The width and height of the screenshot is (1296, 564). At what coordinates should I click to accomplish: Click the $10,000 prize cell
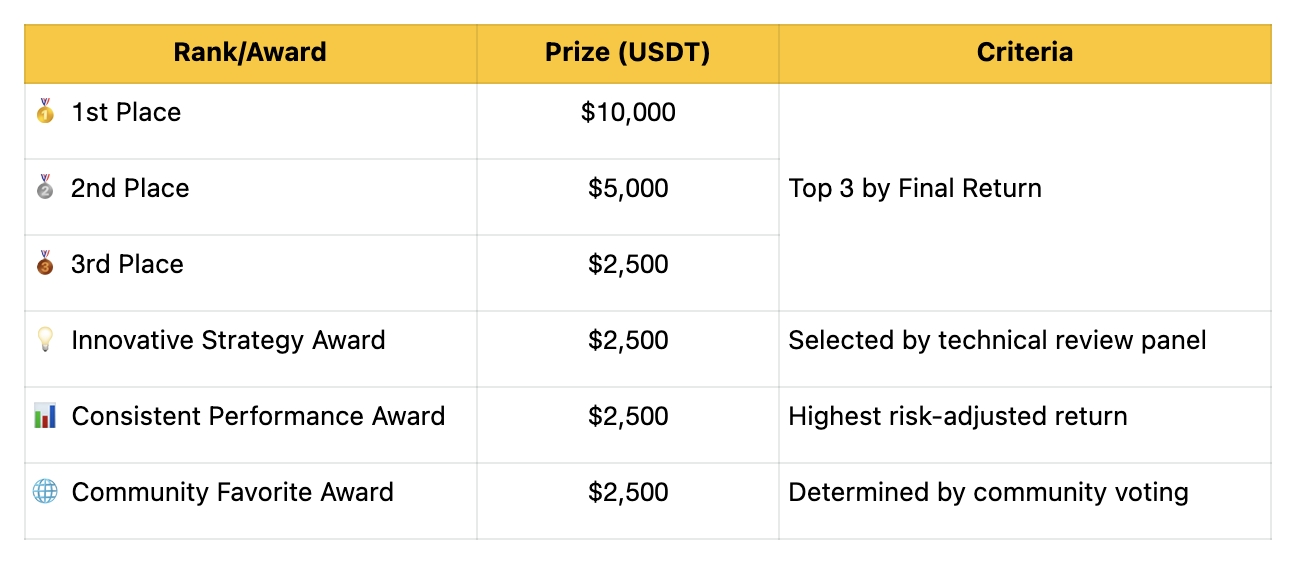(x=628, y=112)
